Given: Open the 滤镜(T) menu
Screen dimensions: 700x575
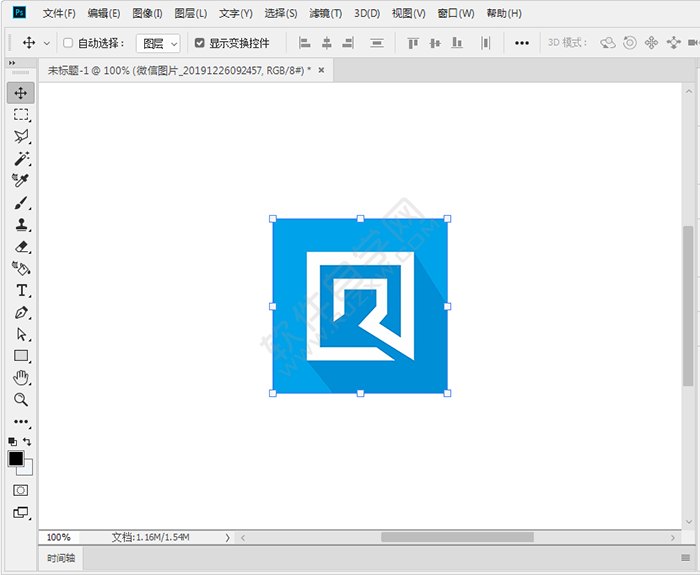Looking at the screenshot, I should (x=325, y=13).
